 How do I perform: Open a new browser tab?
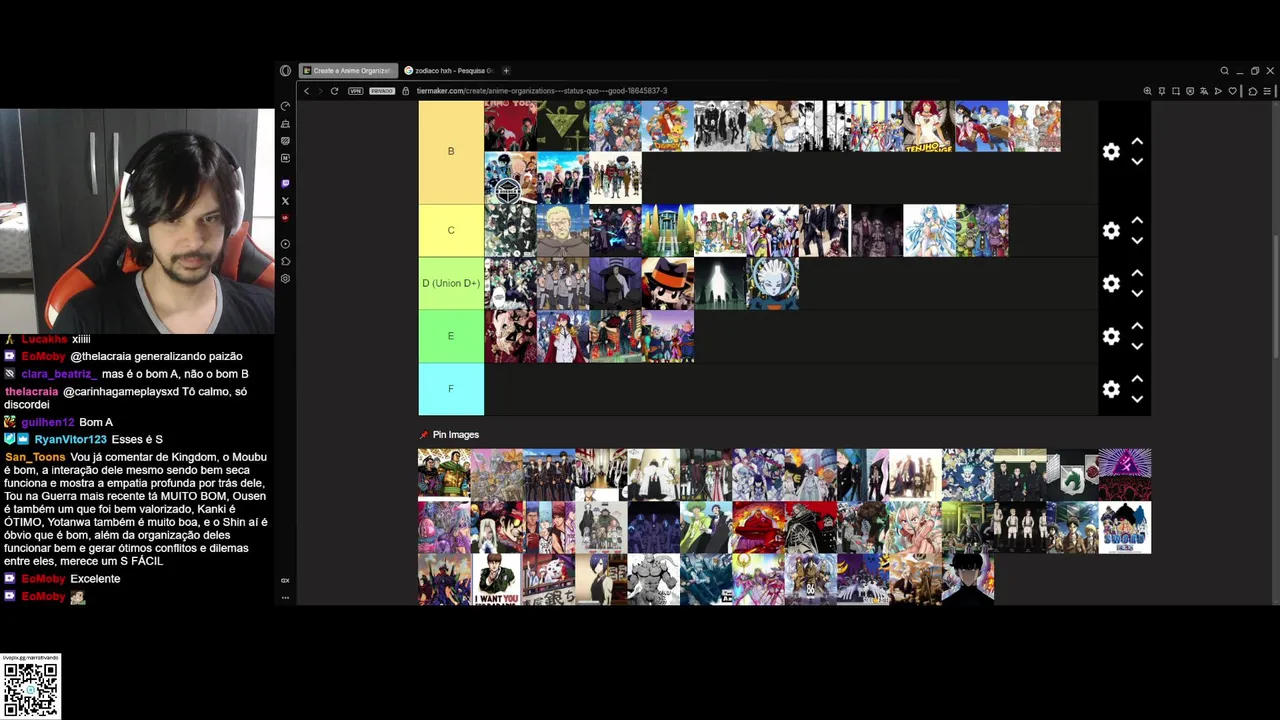click(506, 71)
